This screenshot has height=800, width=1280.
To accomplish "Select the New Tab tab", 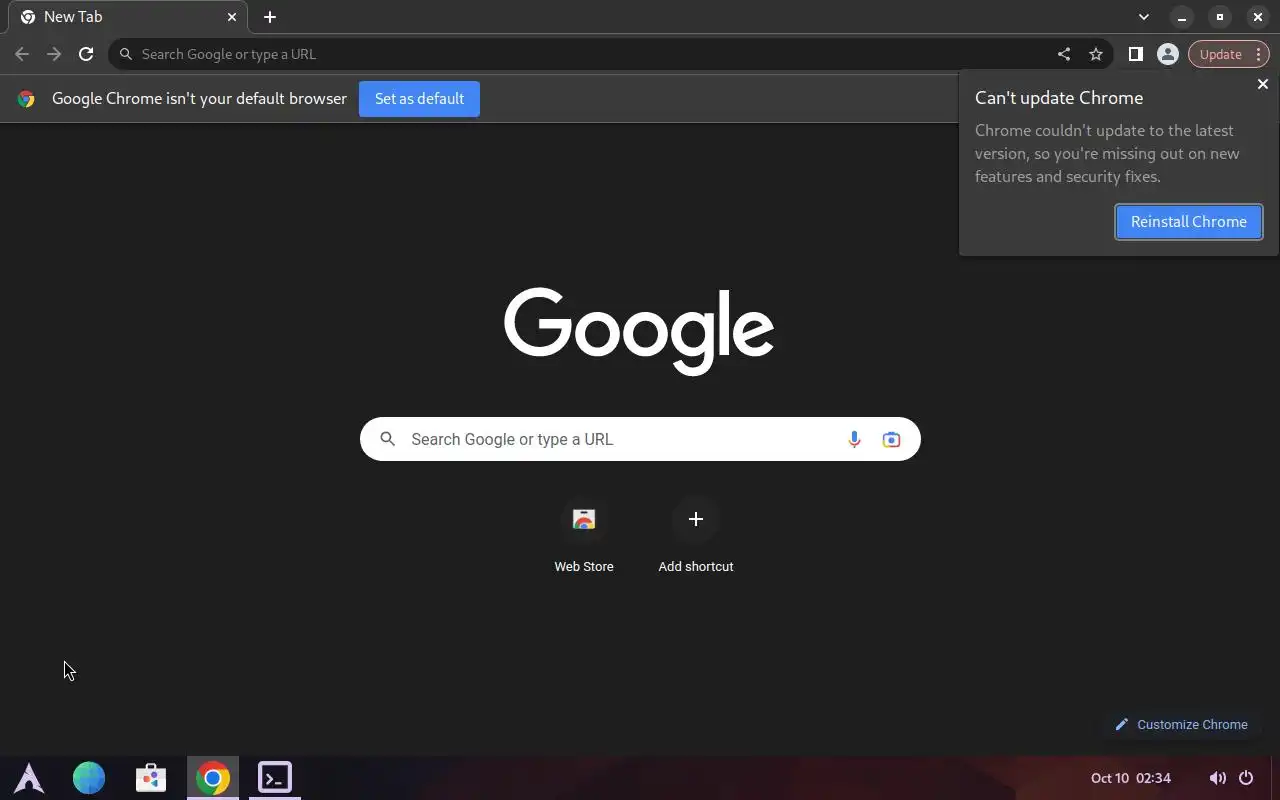I will pos(128,17).
